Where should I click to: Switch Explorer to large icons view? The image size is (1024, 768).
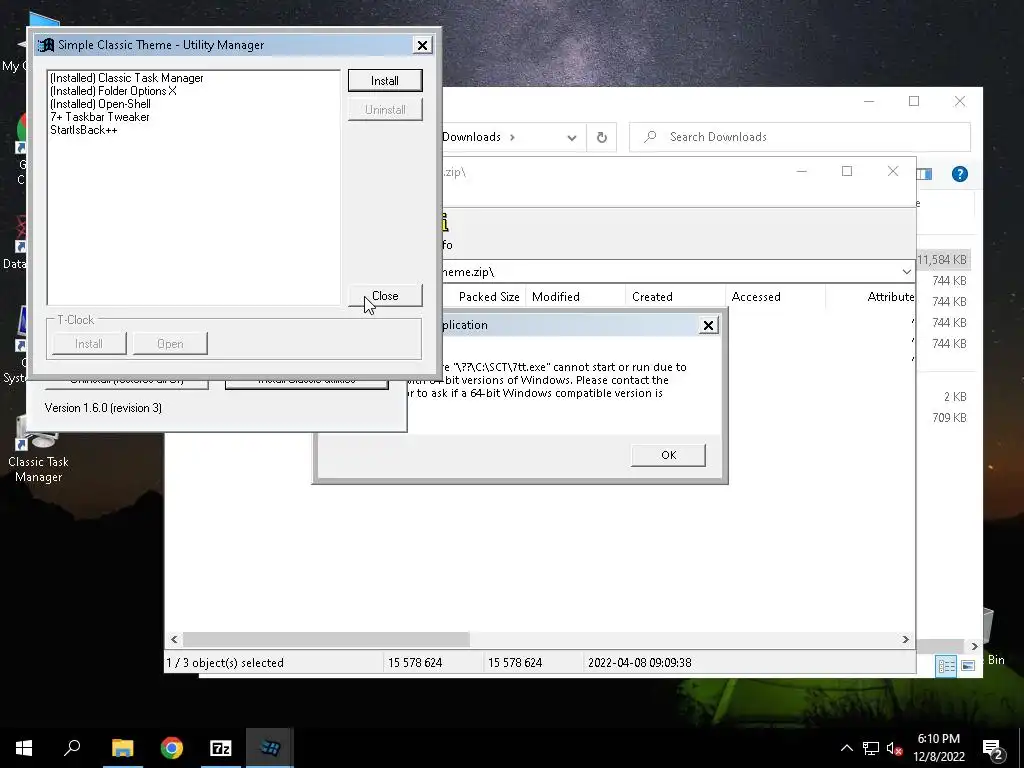968,665
